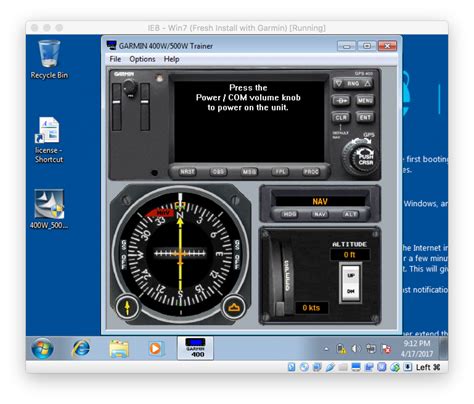Image resolution: width=474 pixels, height=404 pixels.
Task: Click the CLR button on GPS unit
Action: [341, 117]
